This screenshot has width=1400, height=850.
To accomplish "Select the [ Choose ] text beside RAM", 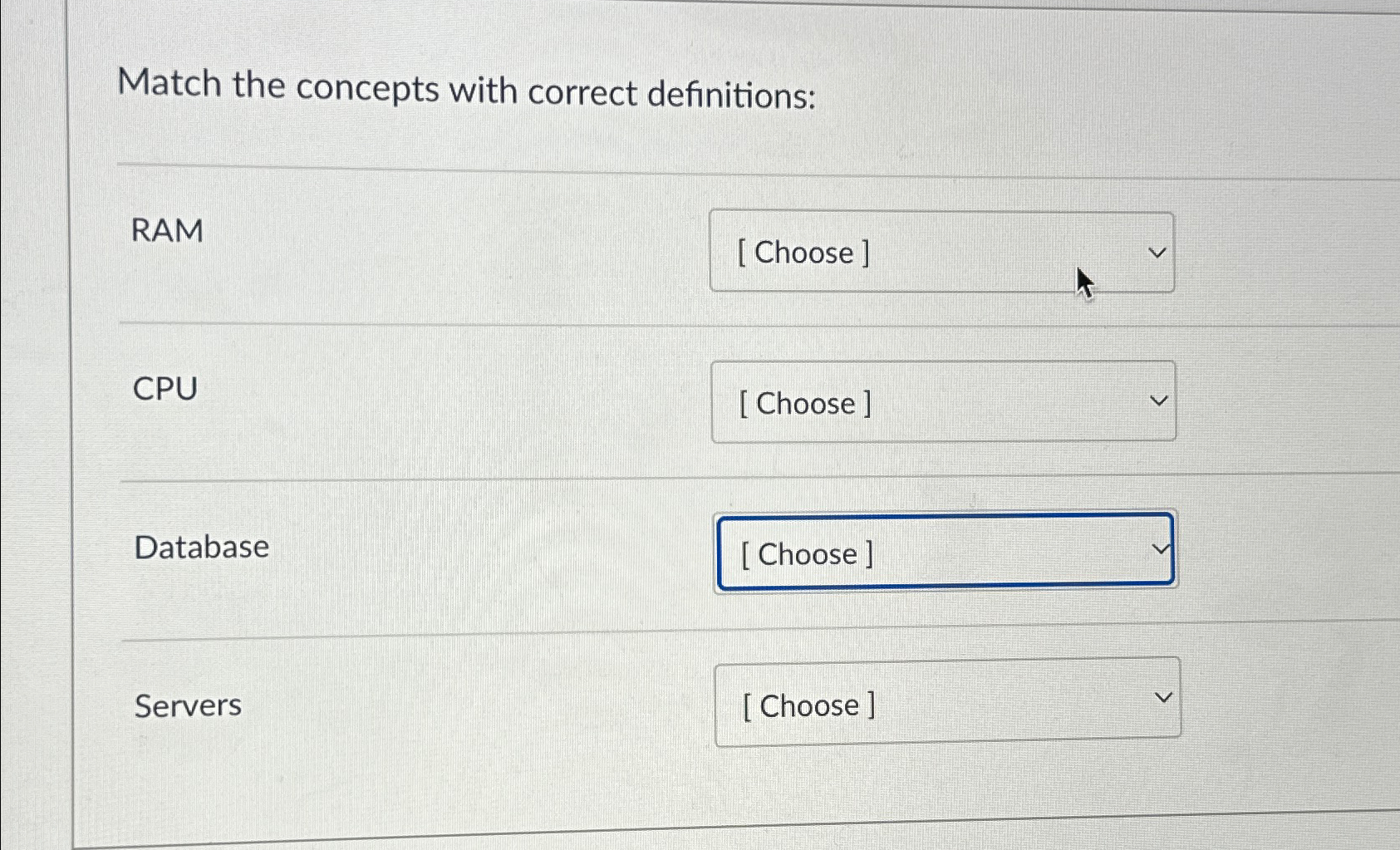I will (x=803, y=253).
